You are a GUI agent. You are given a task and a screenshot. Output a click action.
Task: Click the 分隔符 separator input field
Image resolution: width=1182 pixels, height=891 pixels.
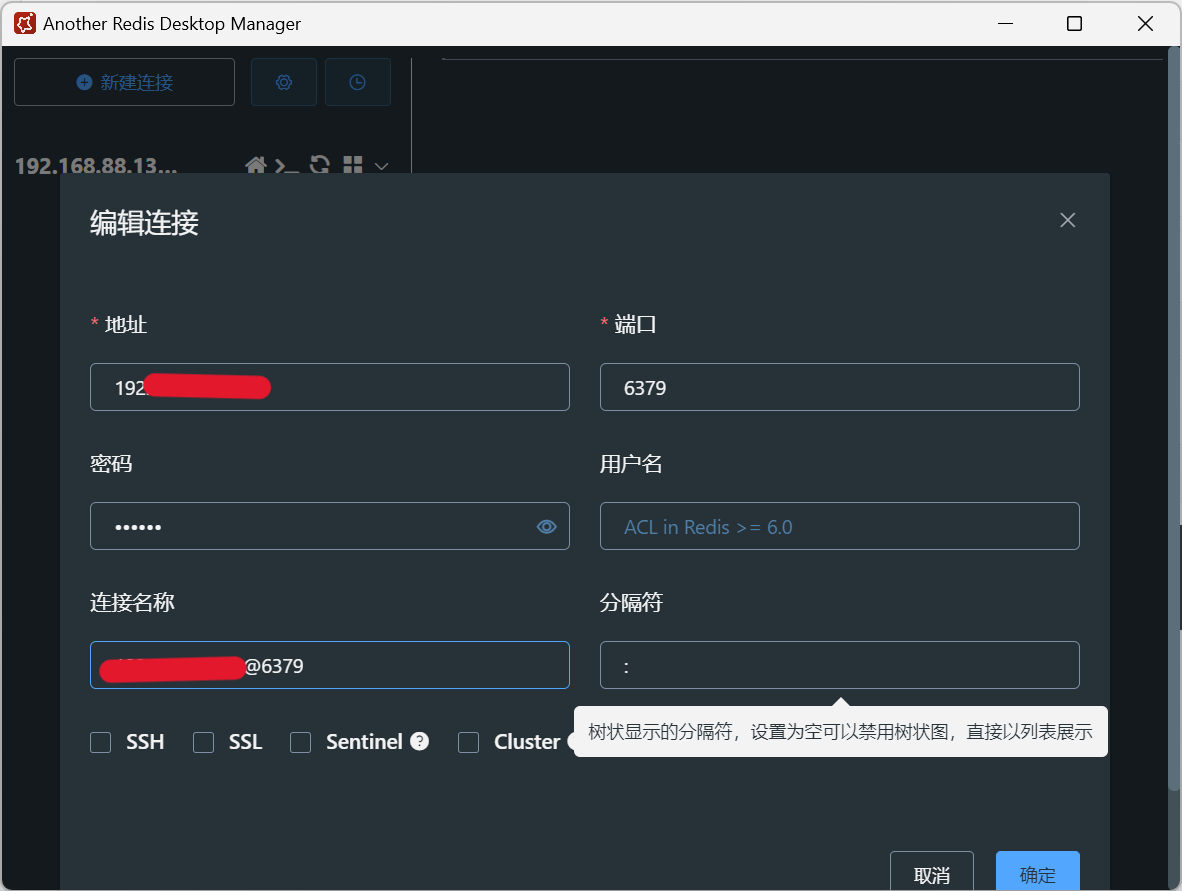pyautogui.click(x=839, y=664)
